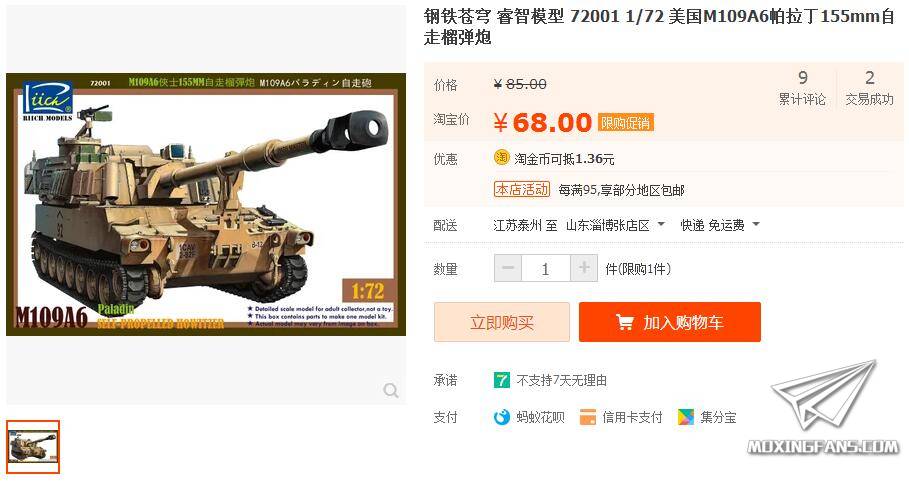Click the 加入购物车 add to cart button

(670, 322)
